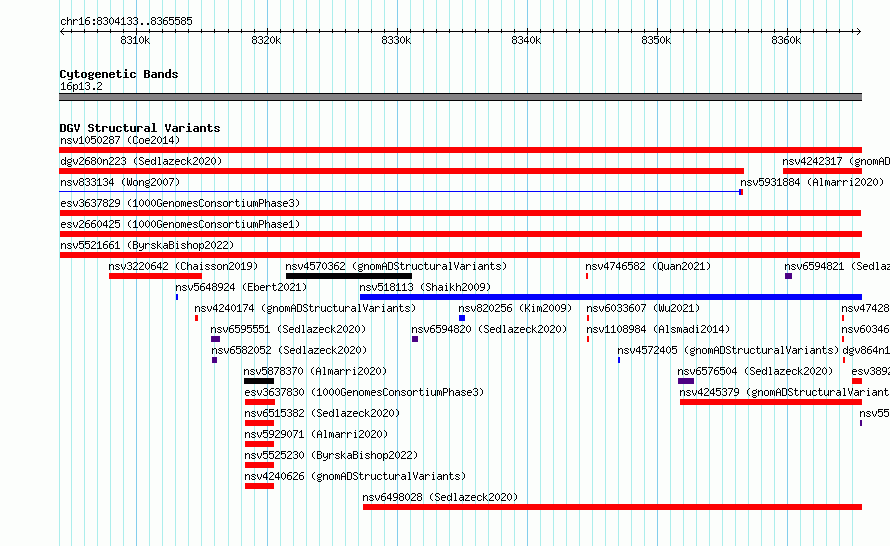Click nsv1108984 (Alsmadi2014) label
Viewport: 890px width, 546px height.
(x=658, y=329)
